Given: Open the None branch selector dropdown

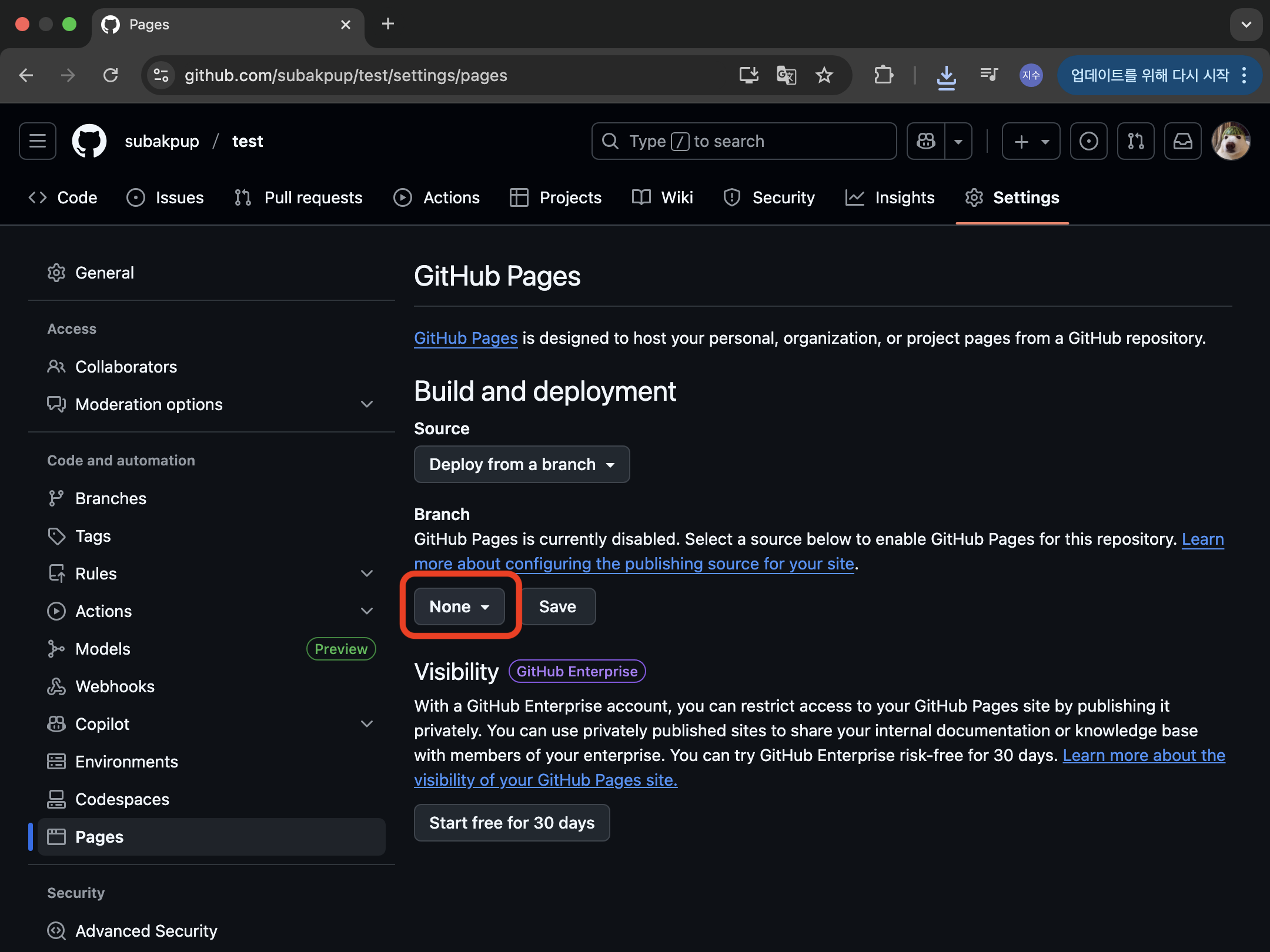Looking at the screenshot, I should [x=459, y=606].
